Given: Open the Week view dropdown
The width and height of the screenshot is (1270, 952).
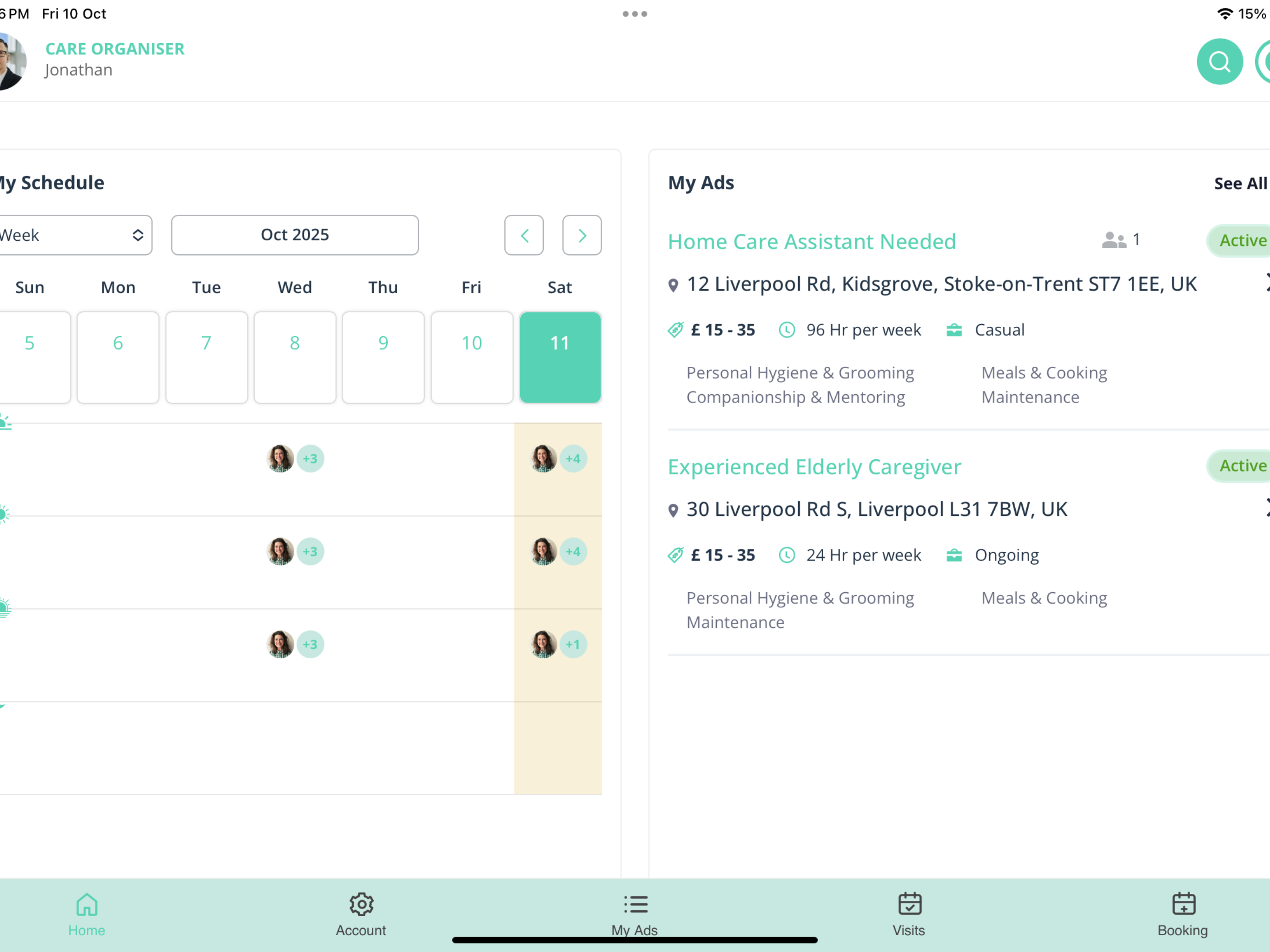Looking at the screenshot, I should pos(75,235).
